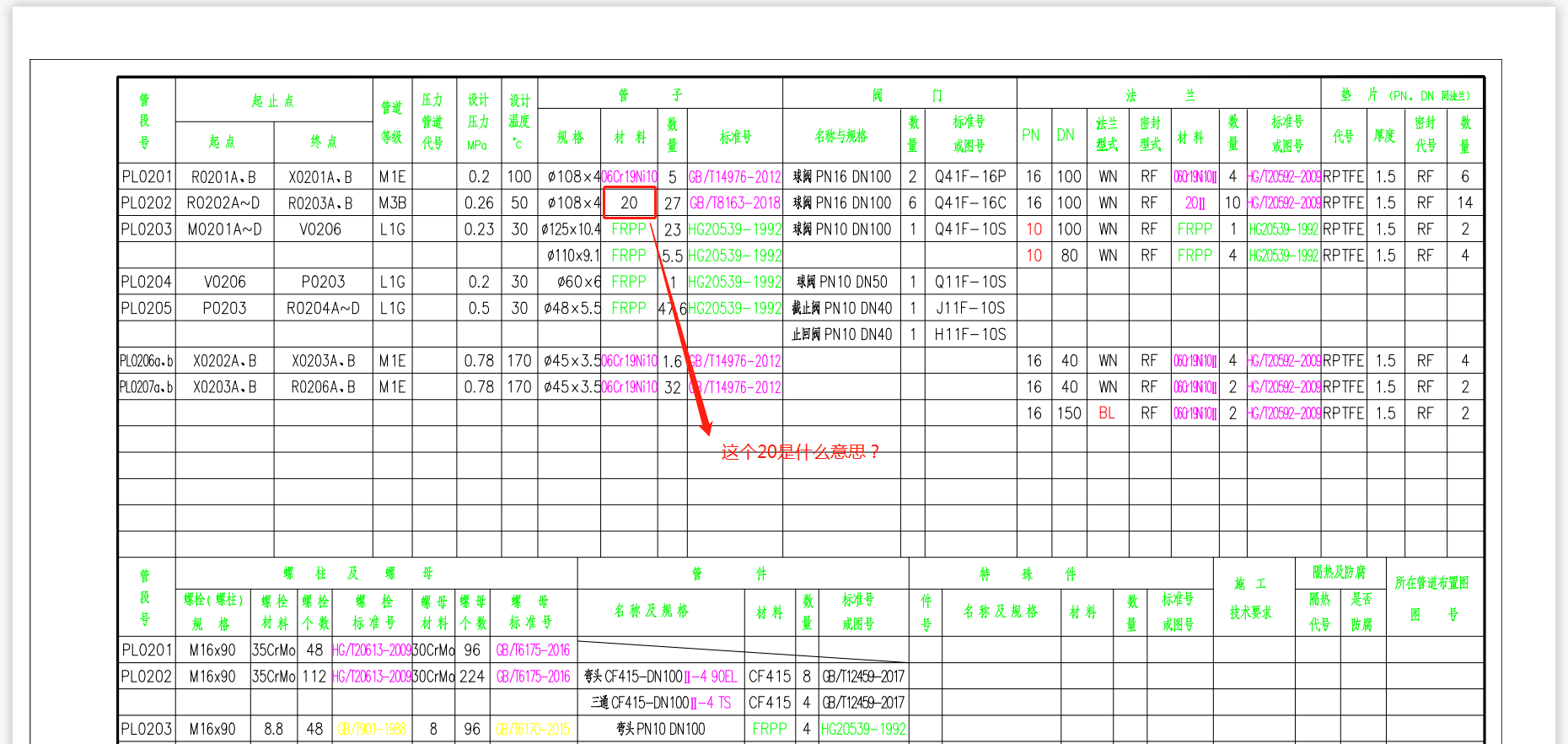Click the 特殊件 section header

[1027, 574]
